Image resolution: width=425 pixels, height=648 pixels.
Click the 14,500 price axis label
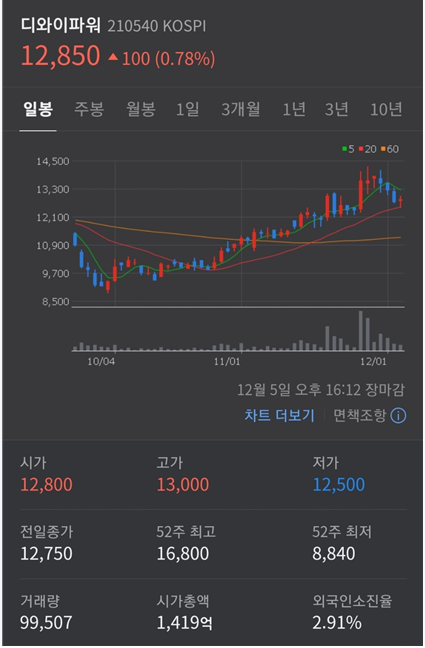click(53, 161)
